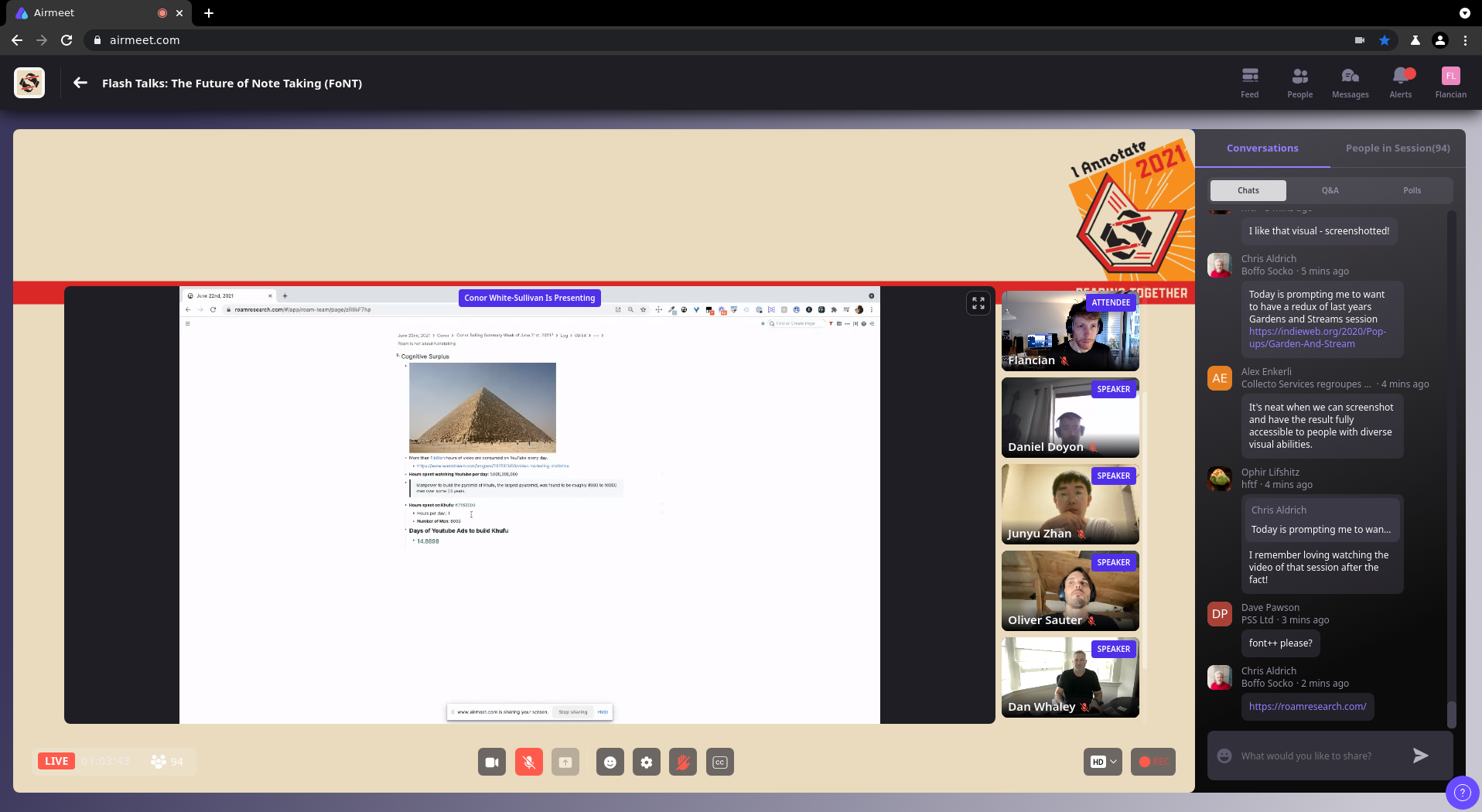This screenshot has height=812, width=1482.
Task: Open the indieweb.org Garden-And-Stream link
Action: click(1317, 338)
